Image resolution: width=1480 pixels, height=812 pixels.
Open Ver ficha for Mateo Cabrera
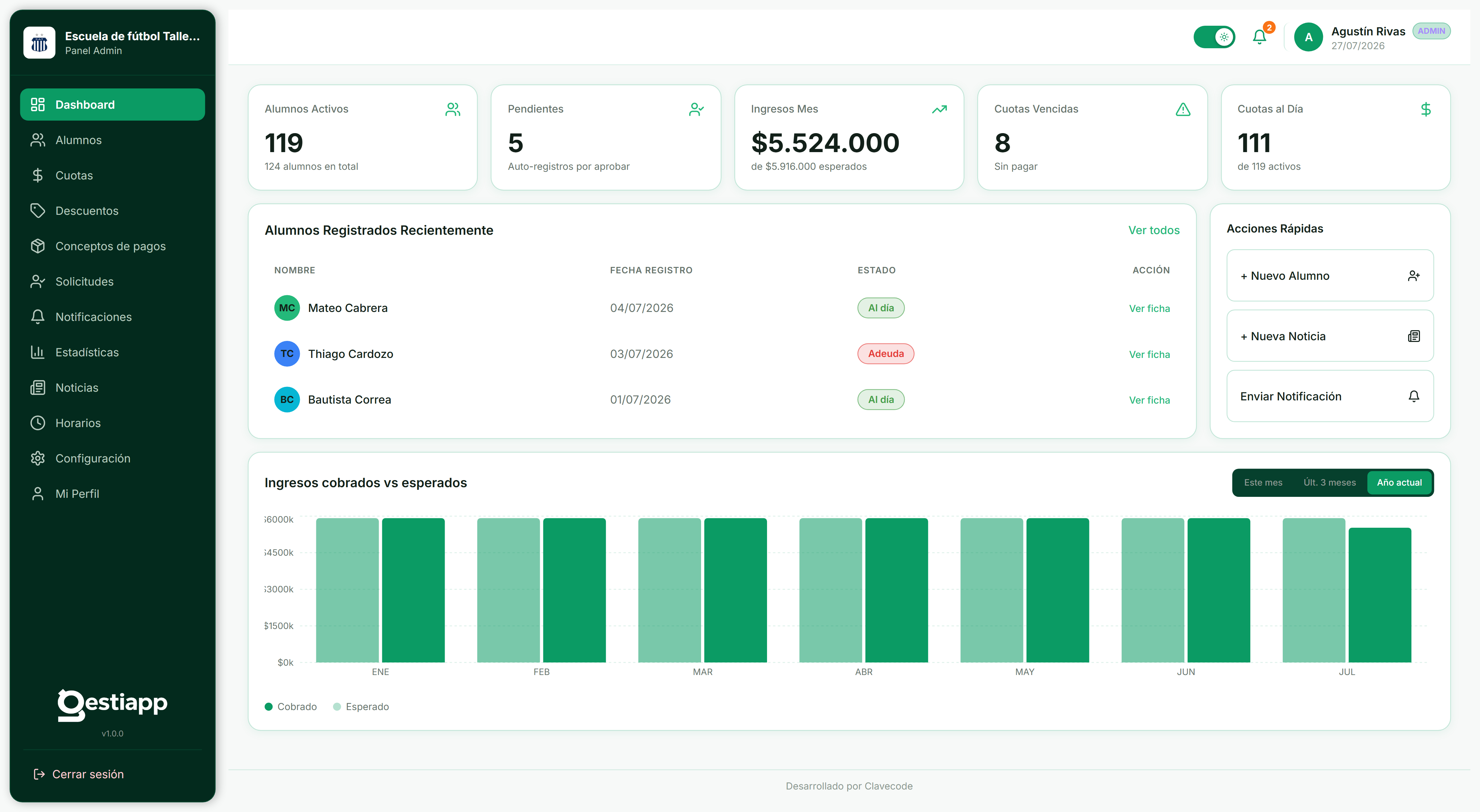(1149, 308)
